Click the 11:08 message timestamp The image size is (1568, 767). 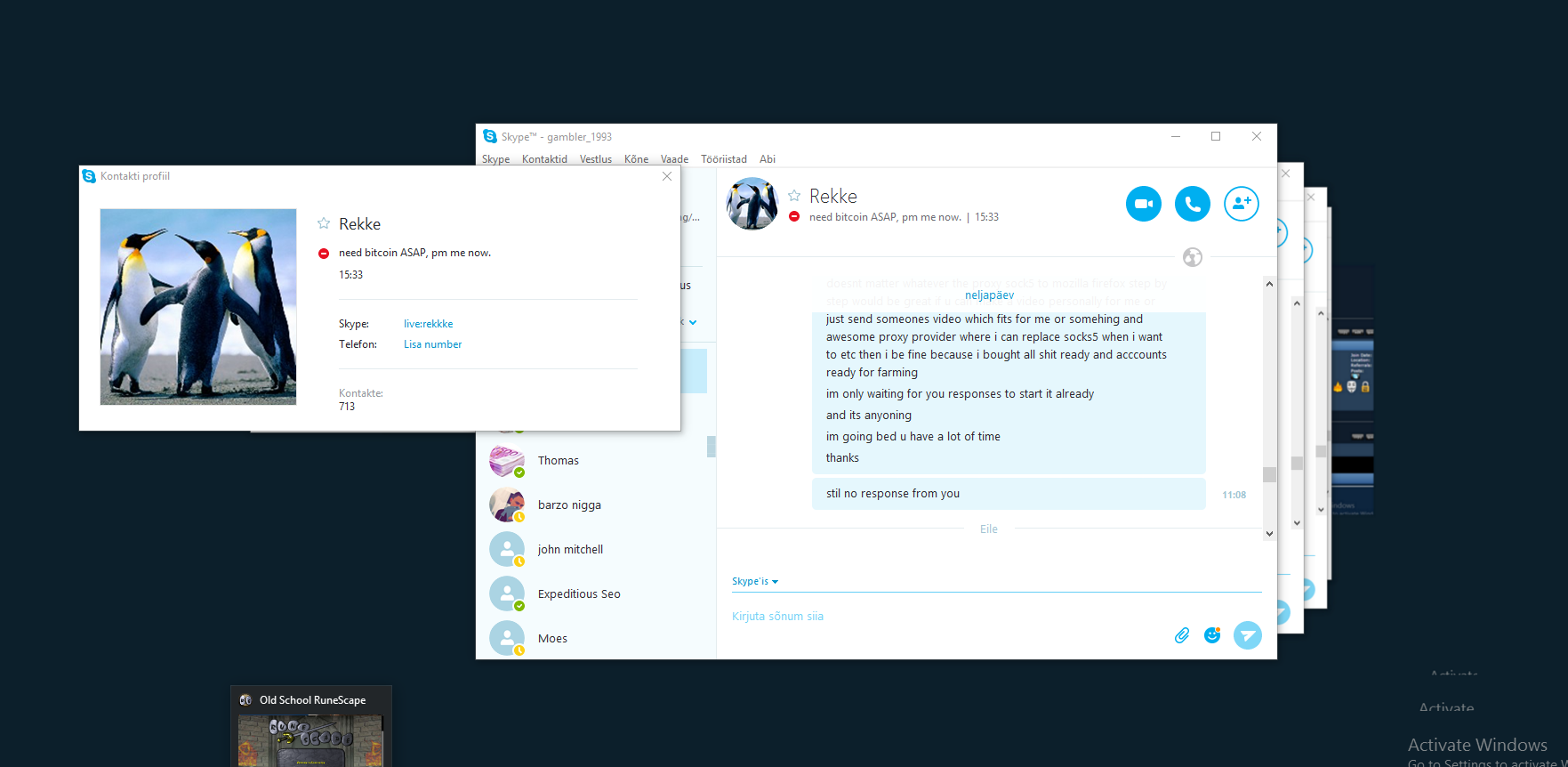1234,495
